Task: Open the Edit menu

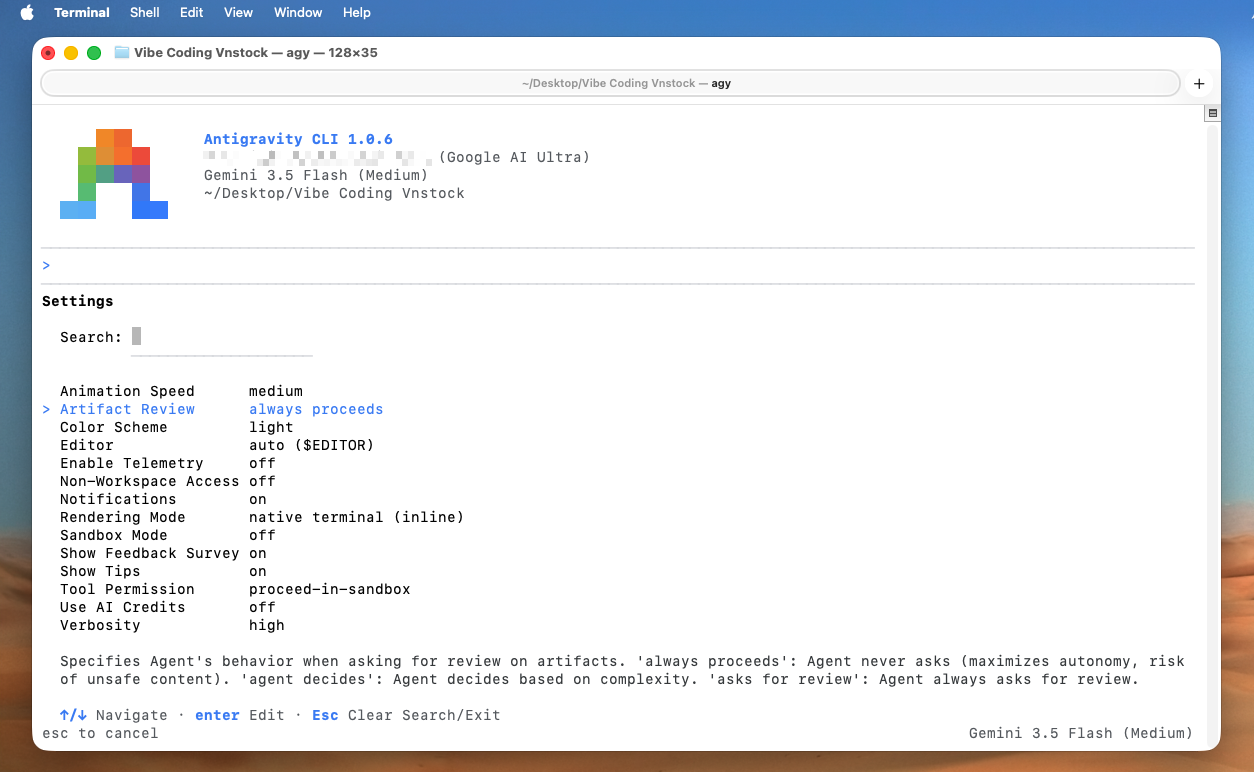Action: pos(192,12)
